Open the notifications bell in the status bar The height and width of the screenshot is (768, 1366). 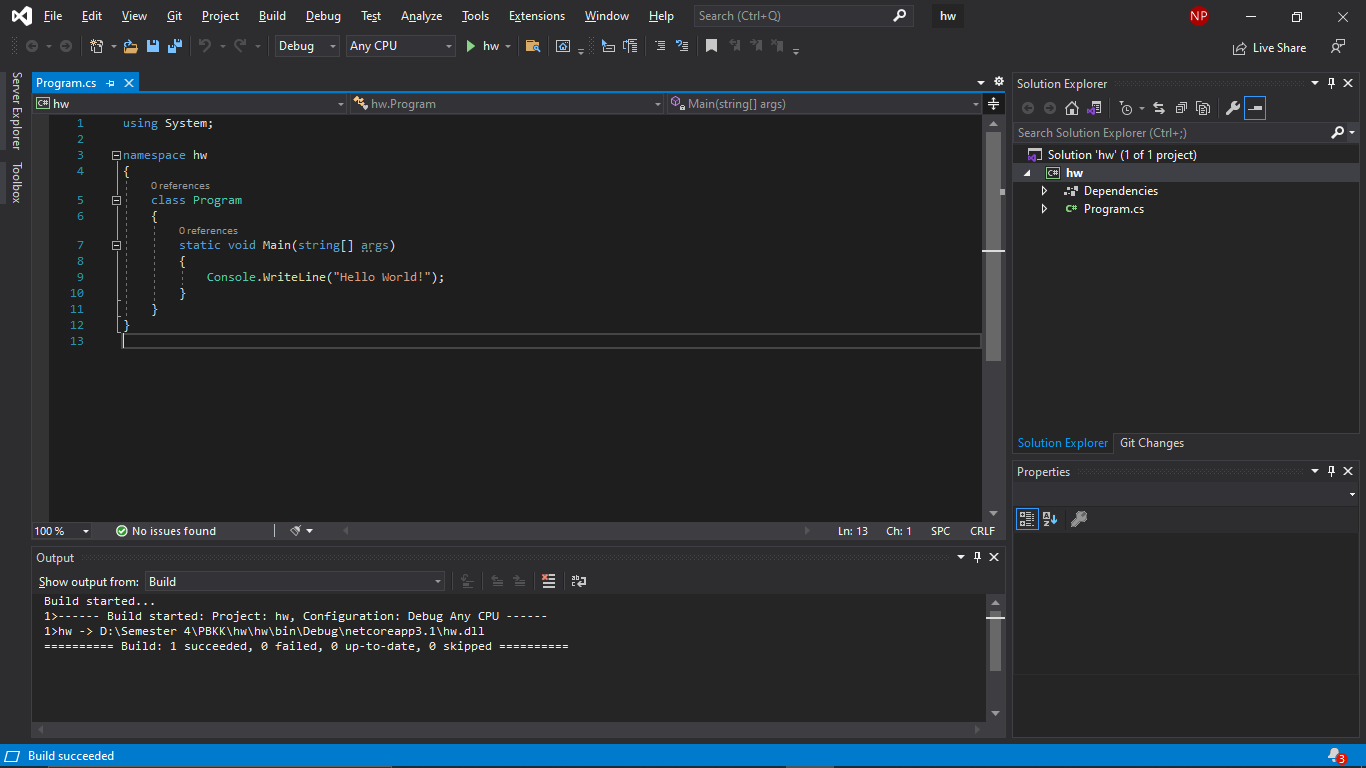click(x=1334, y=756)
